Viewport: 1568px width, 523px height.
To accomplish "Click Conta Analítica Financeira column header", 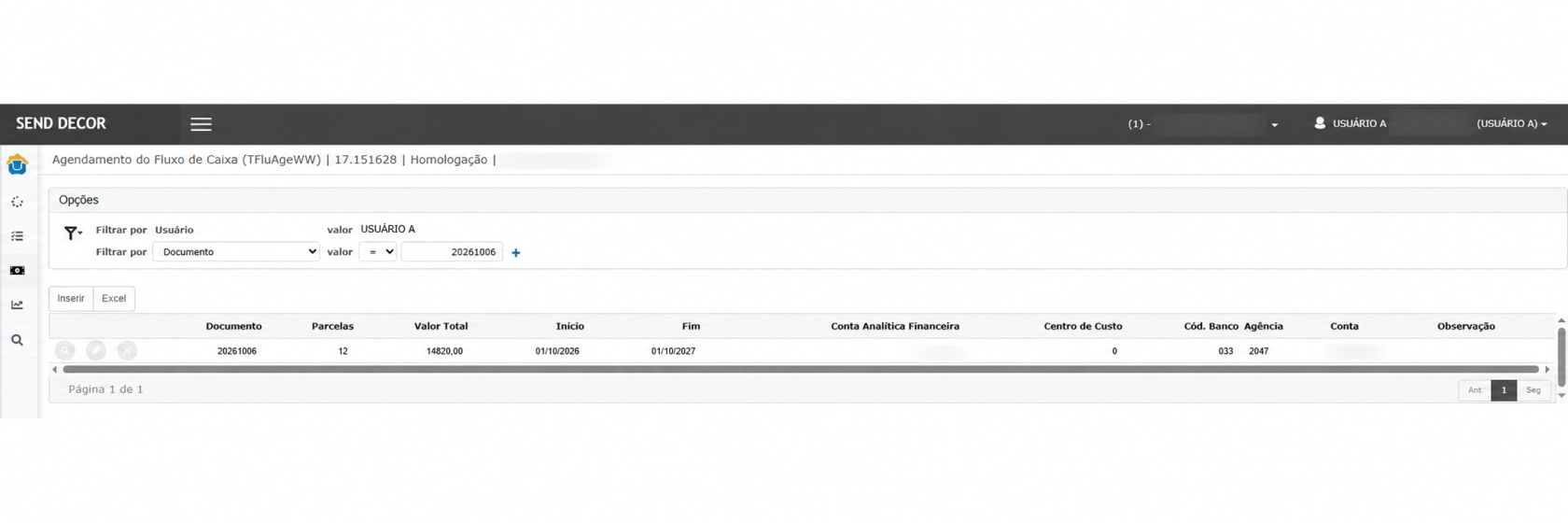I will [x=895, y=326].
